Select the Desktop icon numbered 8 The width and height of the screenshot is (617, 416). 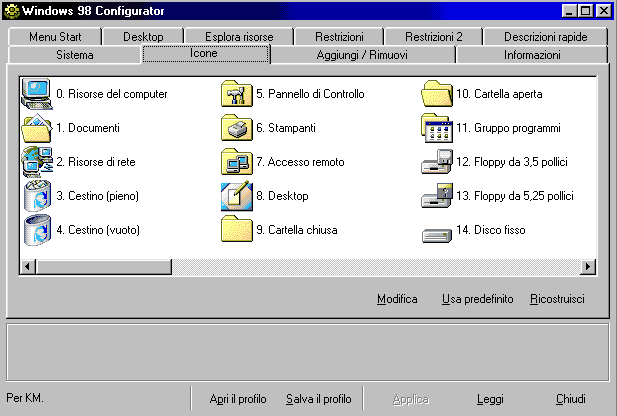236,196
